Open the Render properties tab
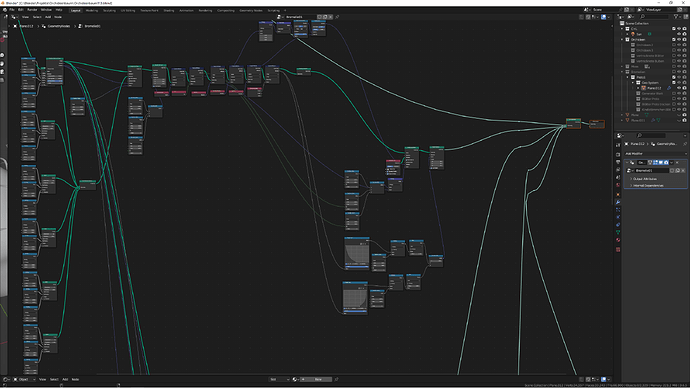 click(618, 154)
